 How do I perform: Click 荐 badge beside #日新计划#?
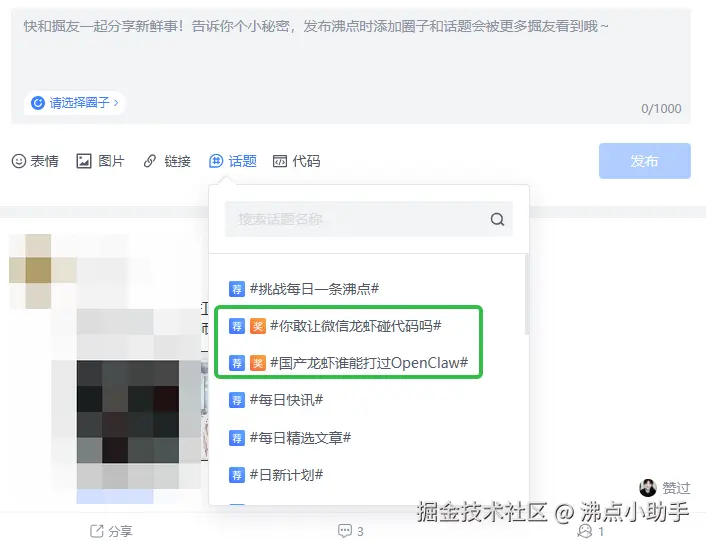coord(237,474)
